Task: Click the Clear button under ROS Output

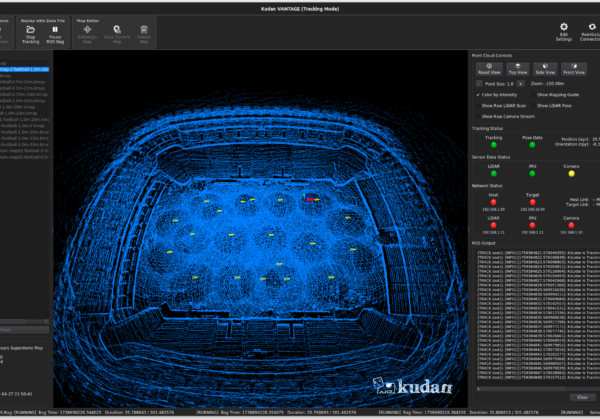Action: 582,397
